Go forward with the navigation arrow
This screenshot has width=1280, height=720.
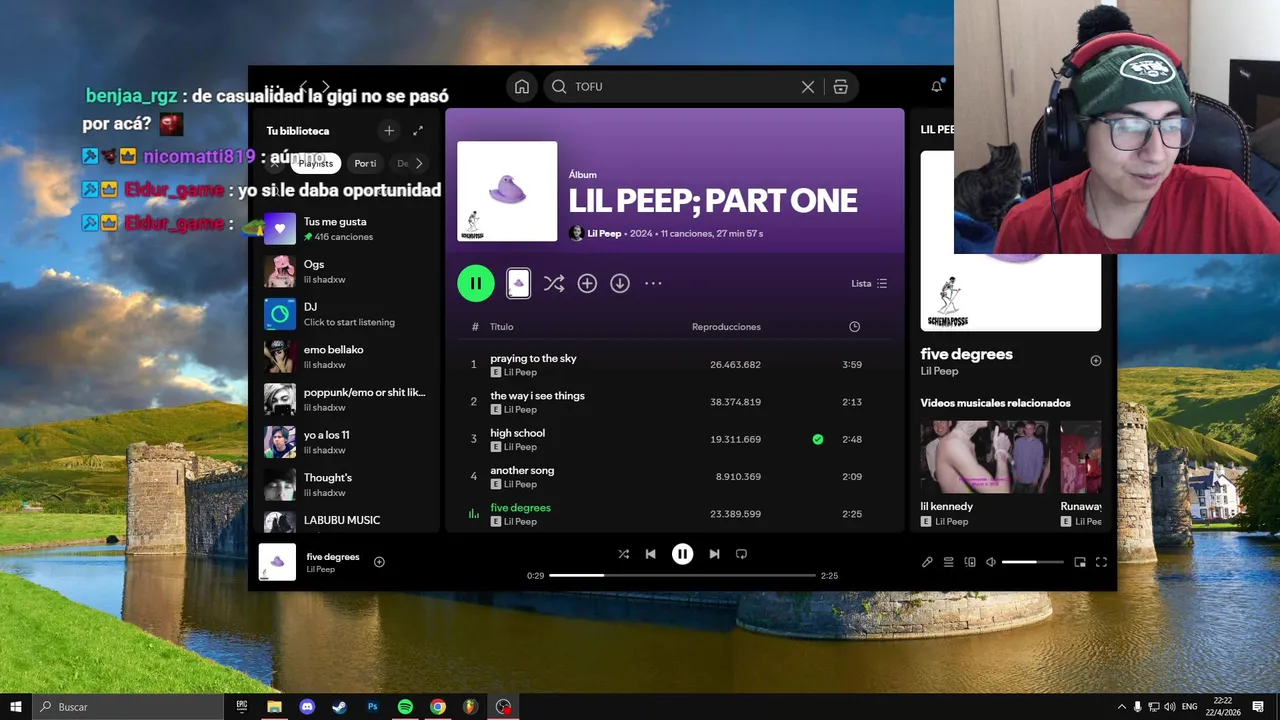click(325, 87)
